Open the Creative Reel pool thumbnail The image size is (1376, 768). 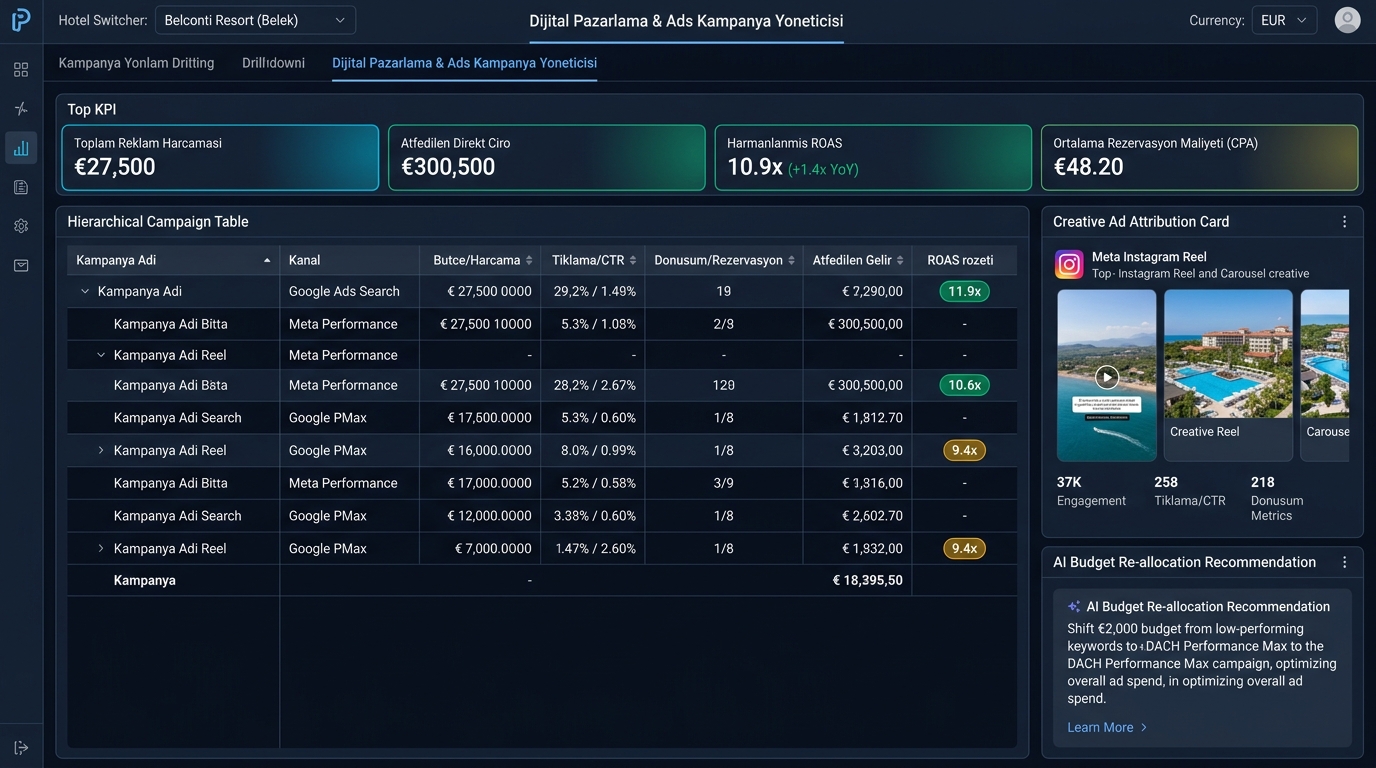[1228, 375]
